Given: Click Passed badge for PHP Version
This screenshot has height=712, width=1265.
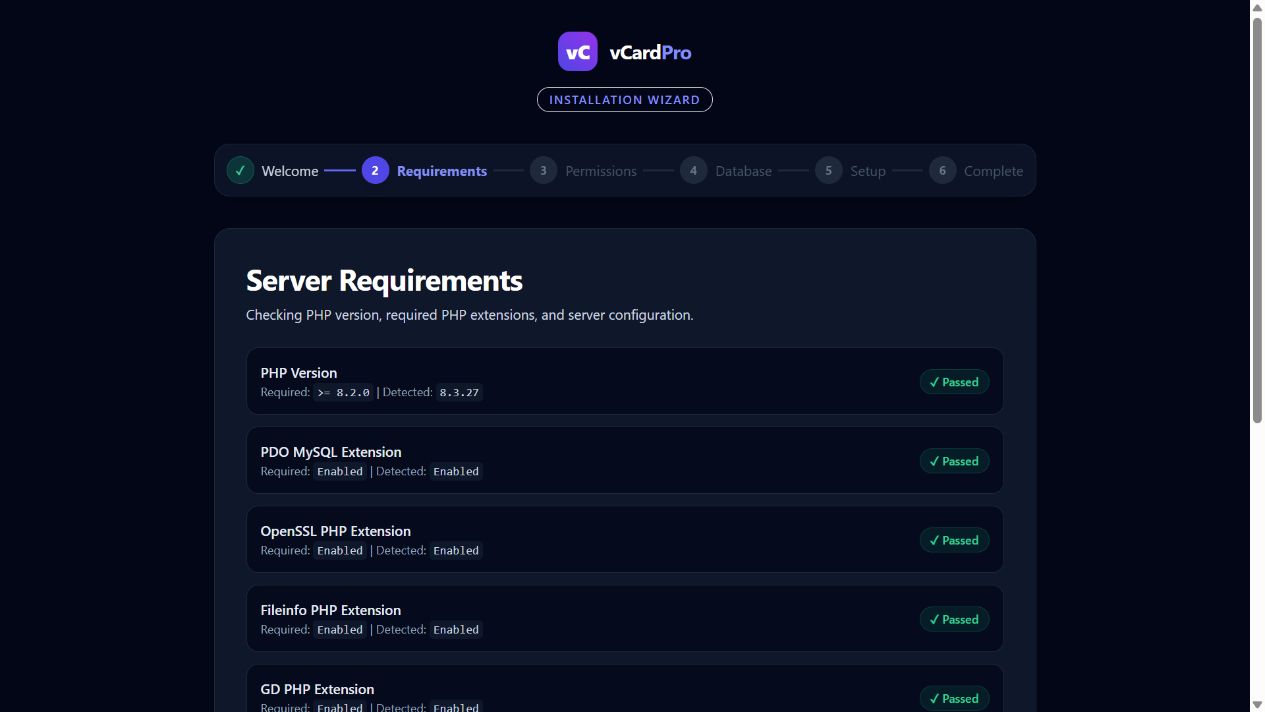Looking at the screenshot, I should point(955,382).
